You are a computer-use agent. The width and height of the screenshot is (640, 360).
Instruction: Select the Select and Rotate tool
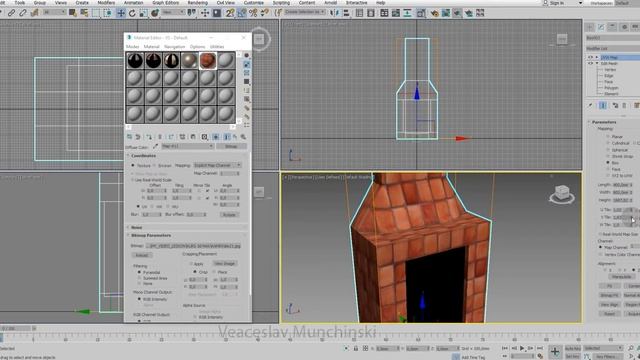pyautogui.click(x=132, y=13)
